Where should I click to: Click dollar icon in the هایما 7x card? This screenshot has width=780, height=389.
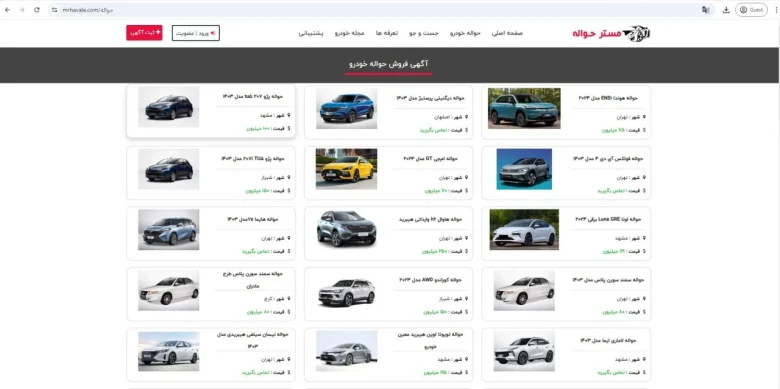pyautogui.click(x=289, y=251)
